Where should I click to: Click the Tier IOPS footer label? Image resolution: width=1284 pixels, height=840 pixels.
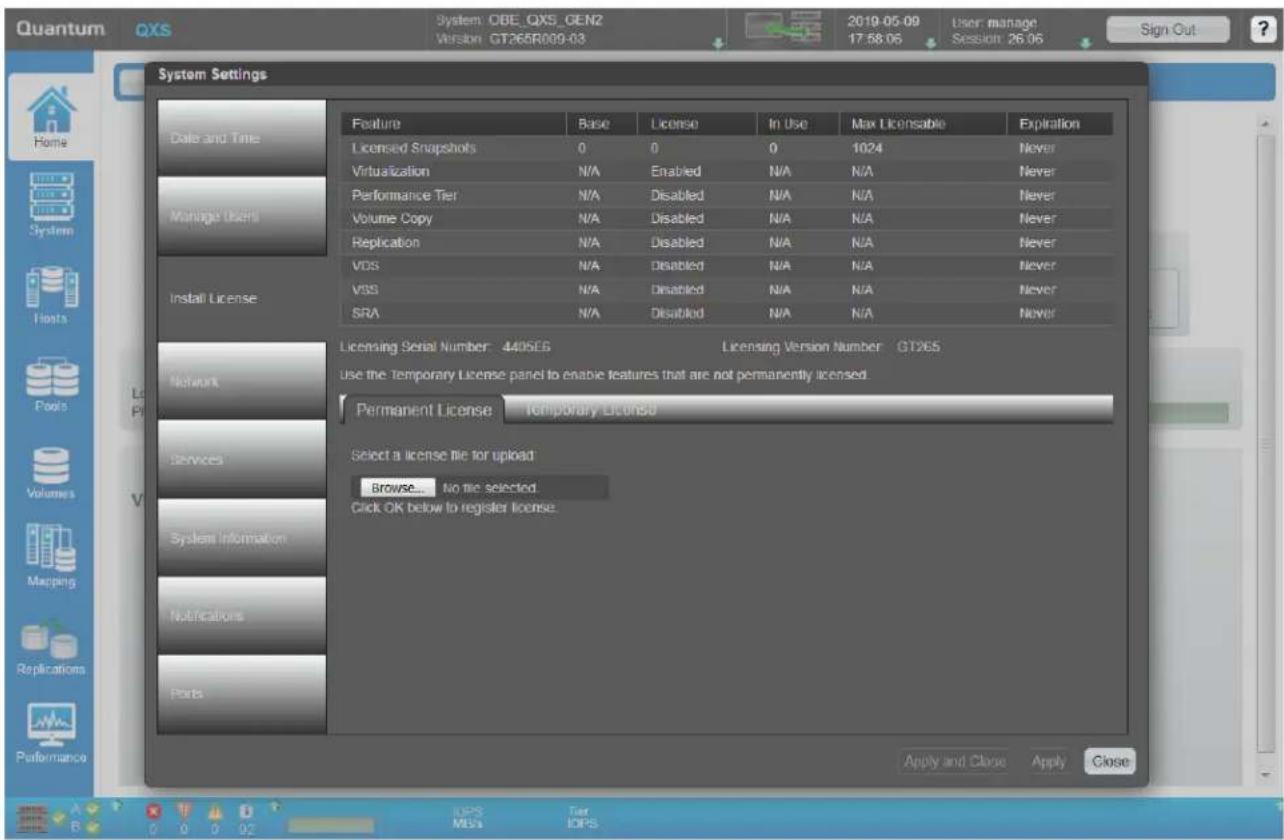coord(582,817)
